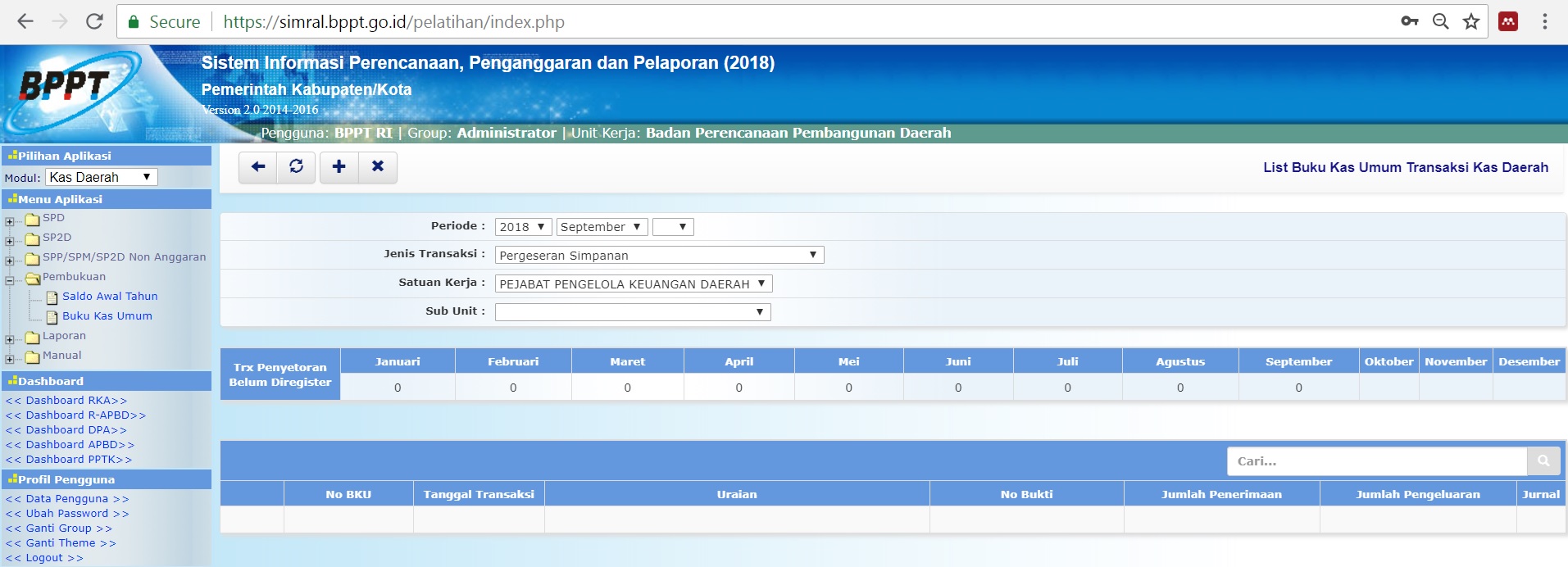
Task: Click in the Cari search field
Action: pos(1377,461)
